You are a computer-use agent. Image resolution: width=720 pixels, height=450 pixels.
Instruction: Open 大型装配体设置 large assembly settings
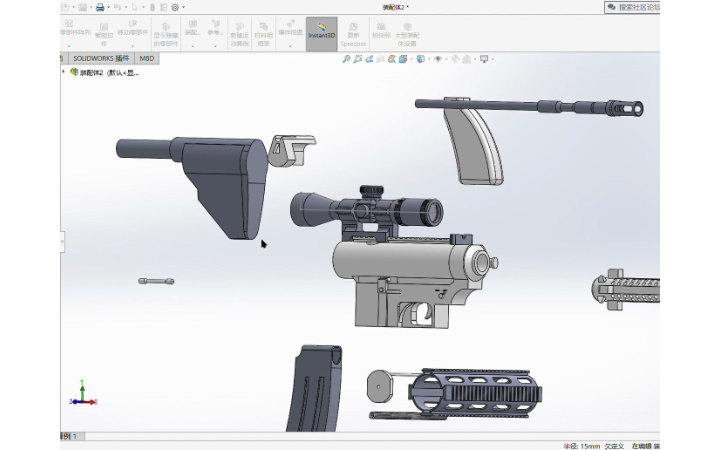tap(407, 34)
